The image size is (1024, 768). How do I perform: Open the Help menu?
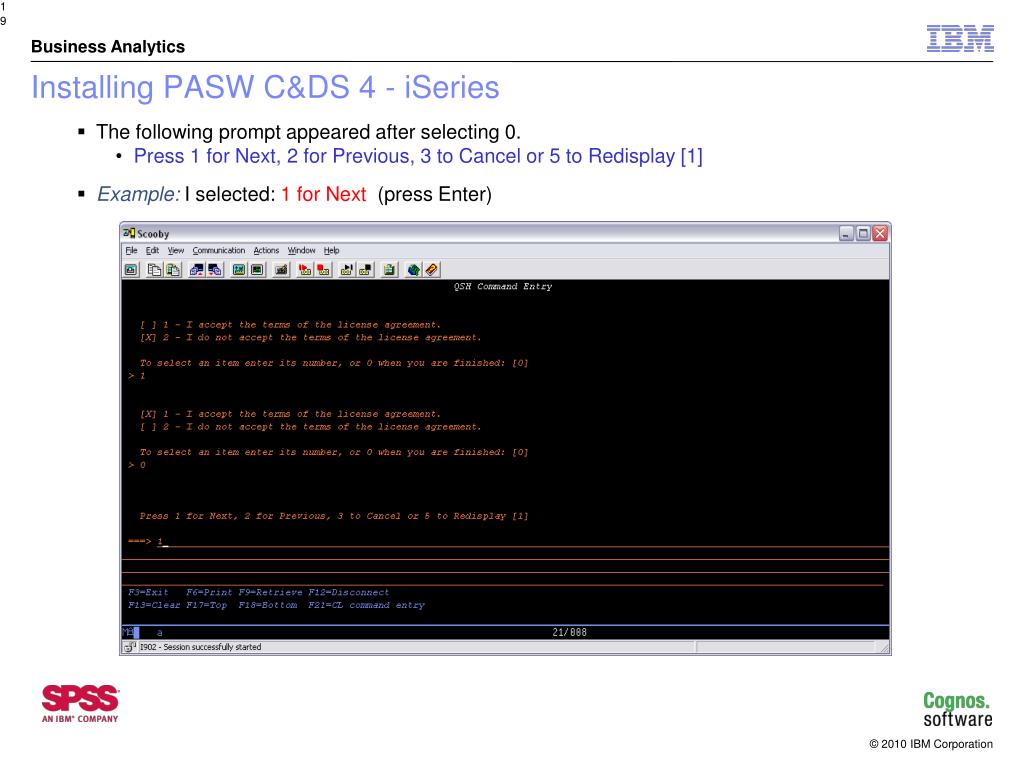331,251
